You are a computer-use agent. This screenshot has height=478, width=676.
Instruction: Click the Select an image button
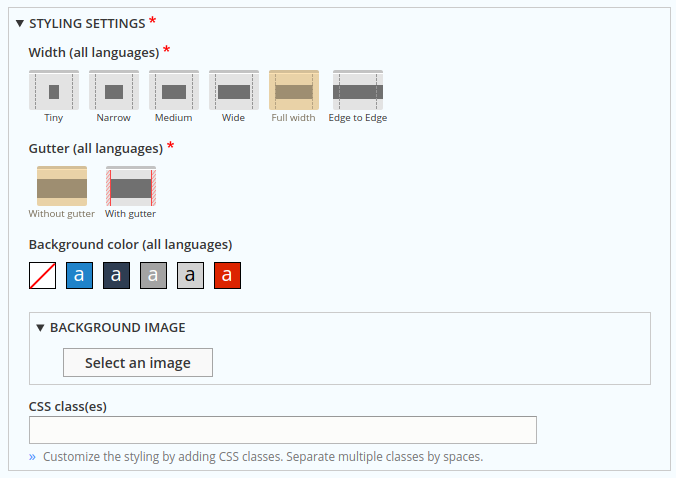[x=138, y=362]
